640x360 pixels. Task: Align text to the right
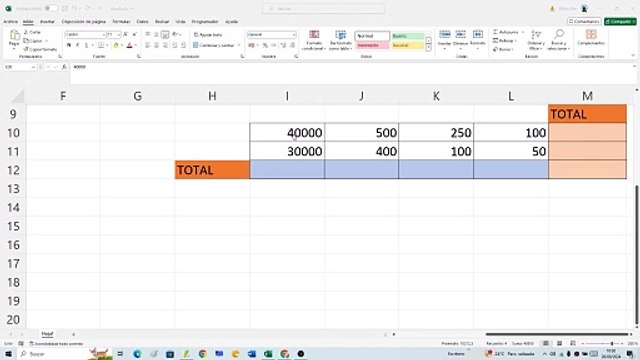pos(165,45)
